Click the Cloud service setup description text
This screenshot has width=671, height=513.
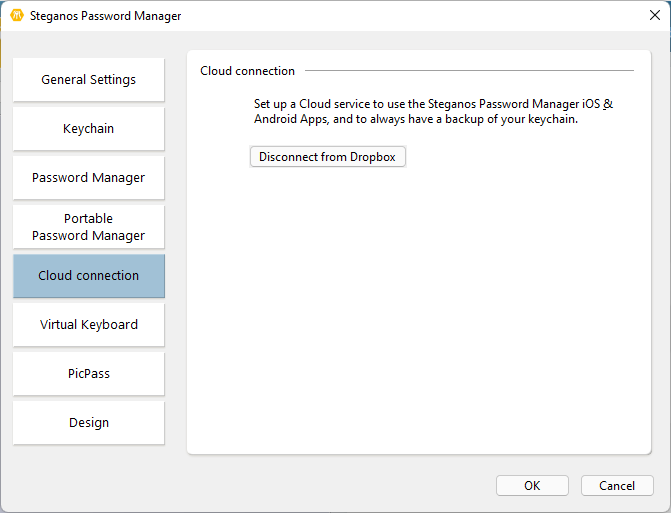click(432, 111)
